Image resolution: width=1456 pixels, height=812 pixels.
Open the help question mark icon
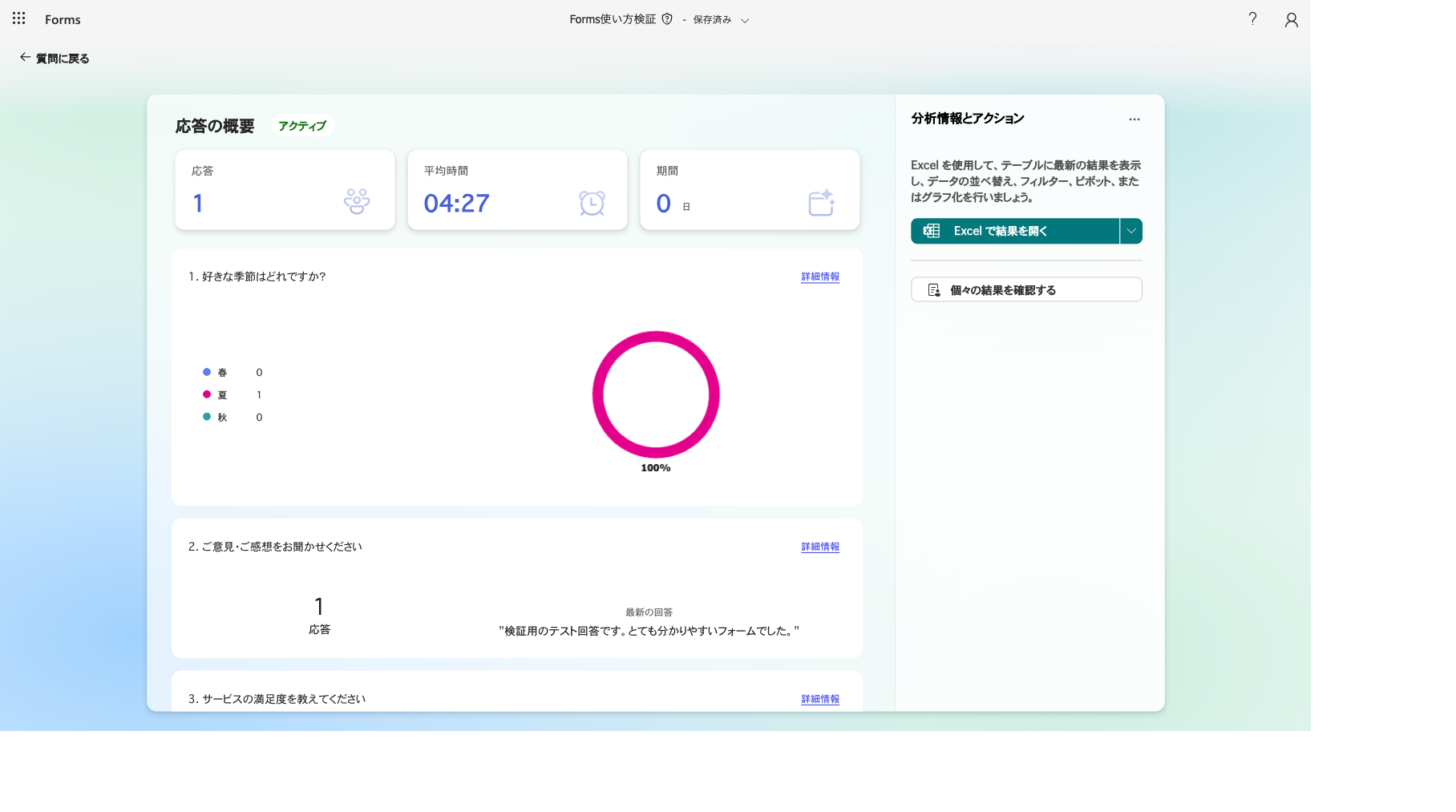(x=1252, y=18)
